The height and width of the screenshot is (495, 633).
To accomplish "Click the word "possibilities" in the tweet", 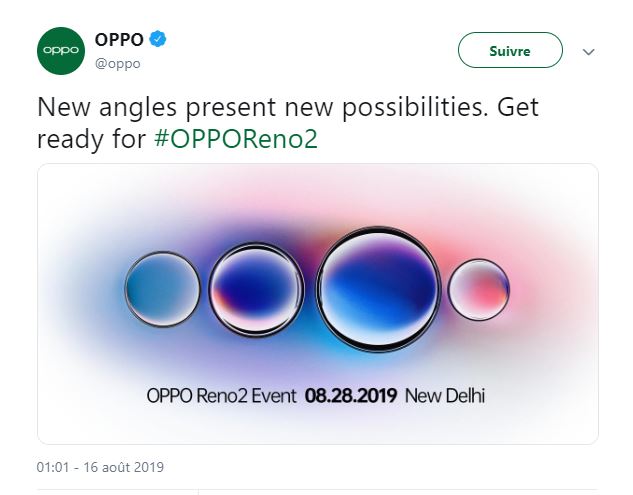I will 392,106.
